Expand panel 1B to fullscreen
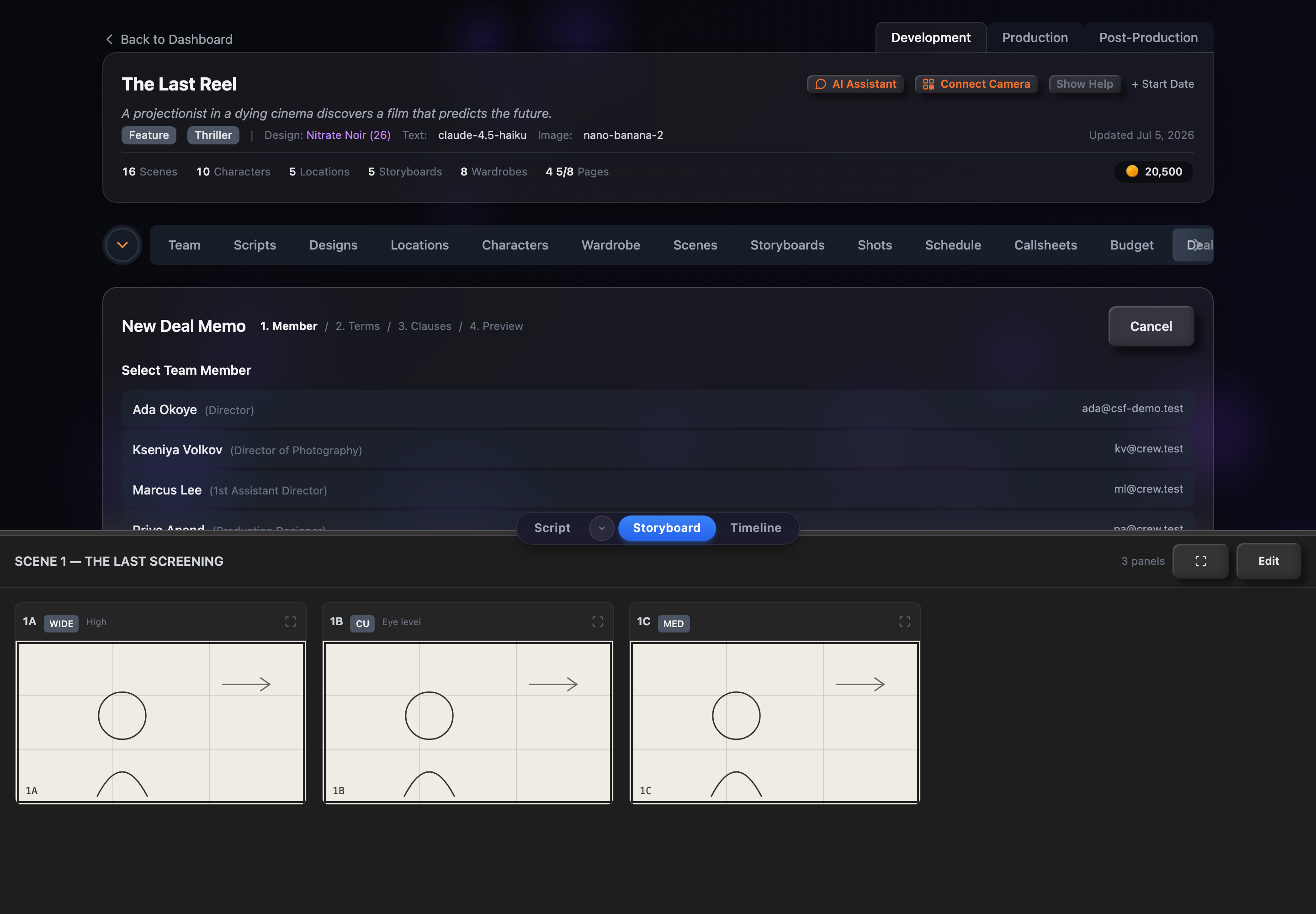Viewport: 1316px width, 914px height. coord(597,622)
